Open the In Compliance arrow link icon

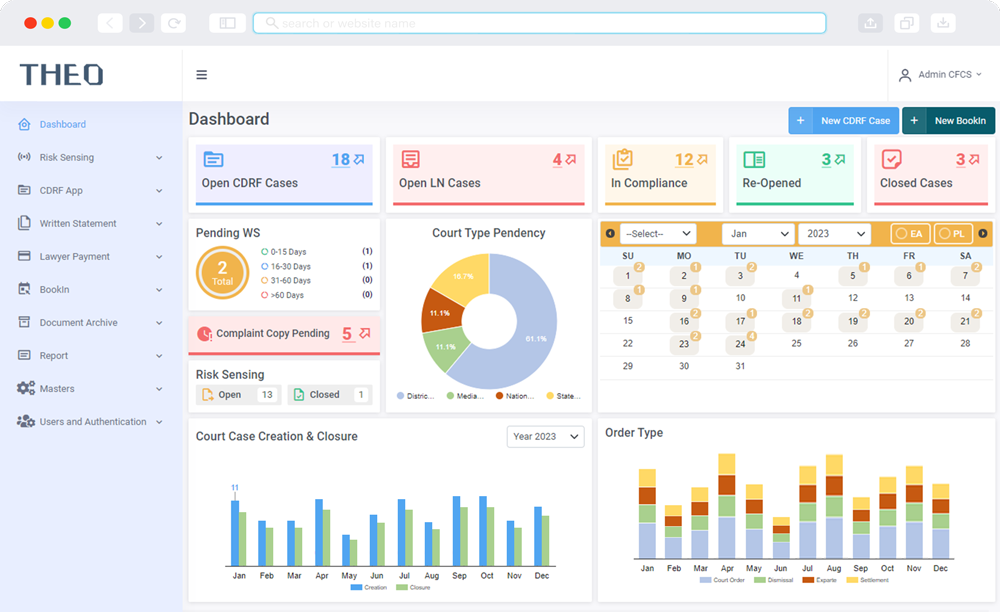pyautogui.click(x=702, y=159)
